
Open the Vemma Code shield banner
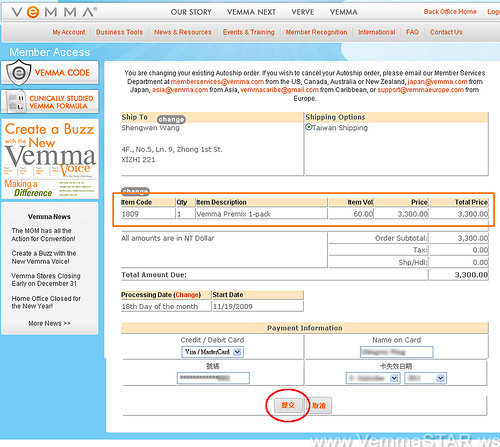(x=50, y=72)
